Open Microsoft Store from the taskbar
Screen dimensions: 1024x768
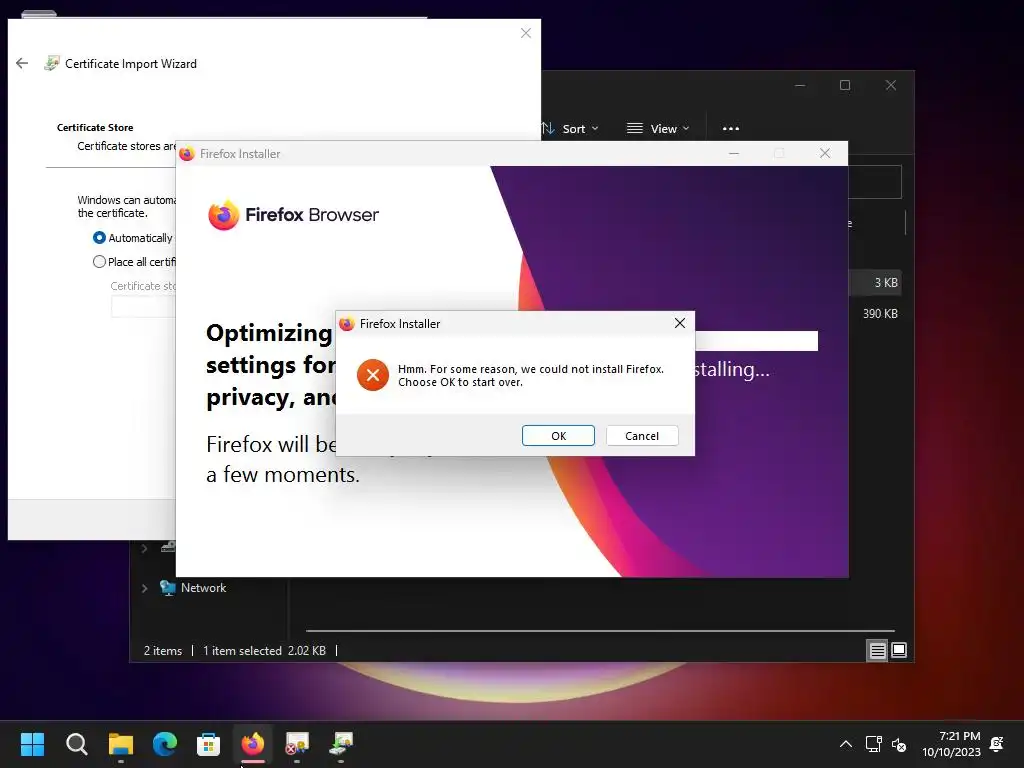208,744
